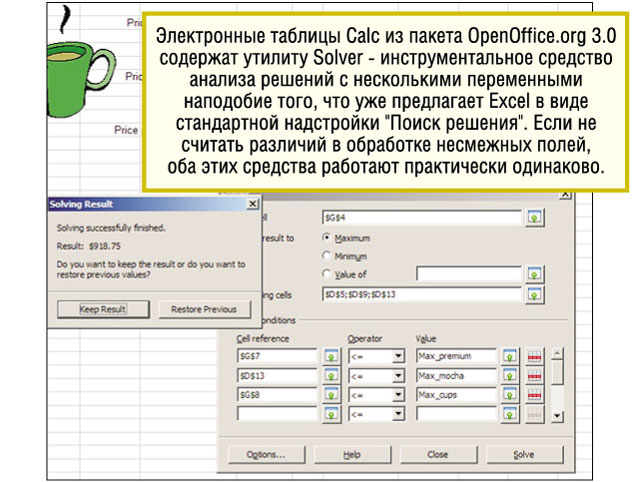Click value field Max_cups
Viewport: 640px width, 482px height.
point(456,395)
